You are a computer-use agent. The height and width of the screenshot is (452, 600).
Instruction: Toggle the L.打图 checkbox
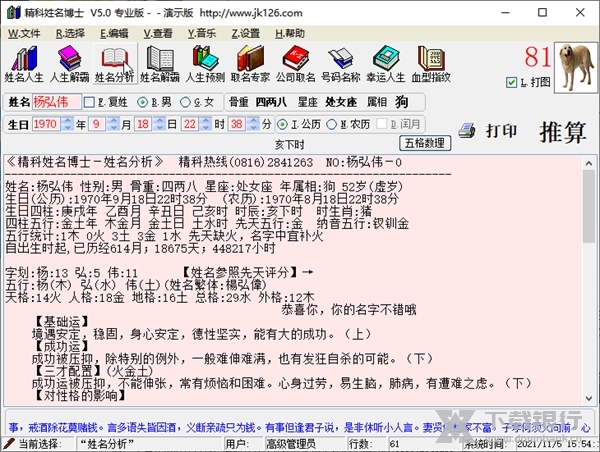(x=511, y=82)
